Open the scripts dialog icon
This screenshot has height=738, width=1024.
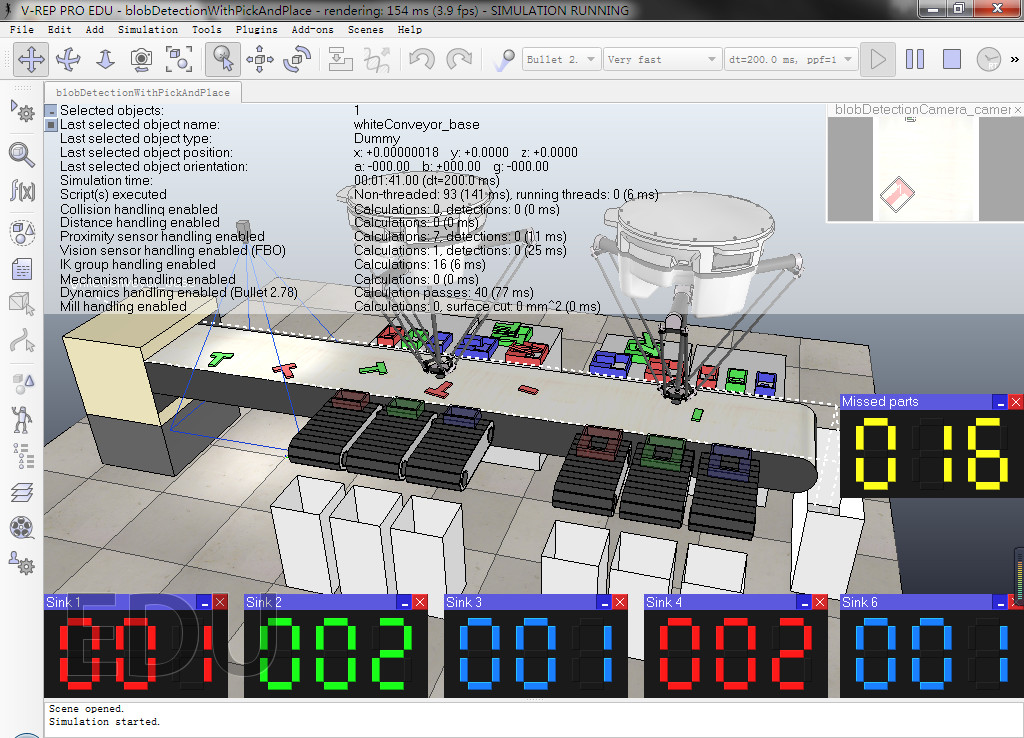pos(22,268)
